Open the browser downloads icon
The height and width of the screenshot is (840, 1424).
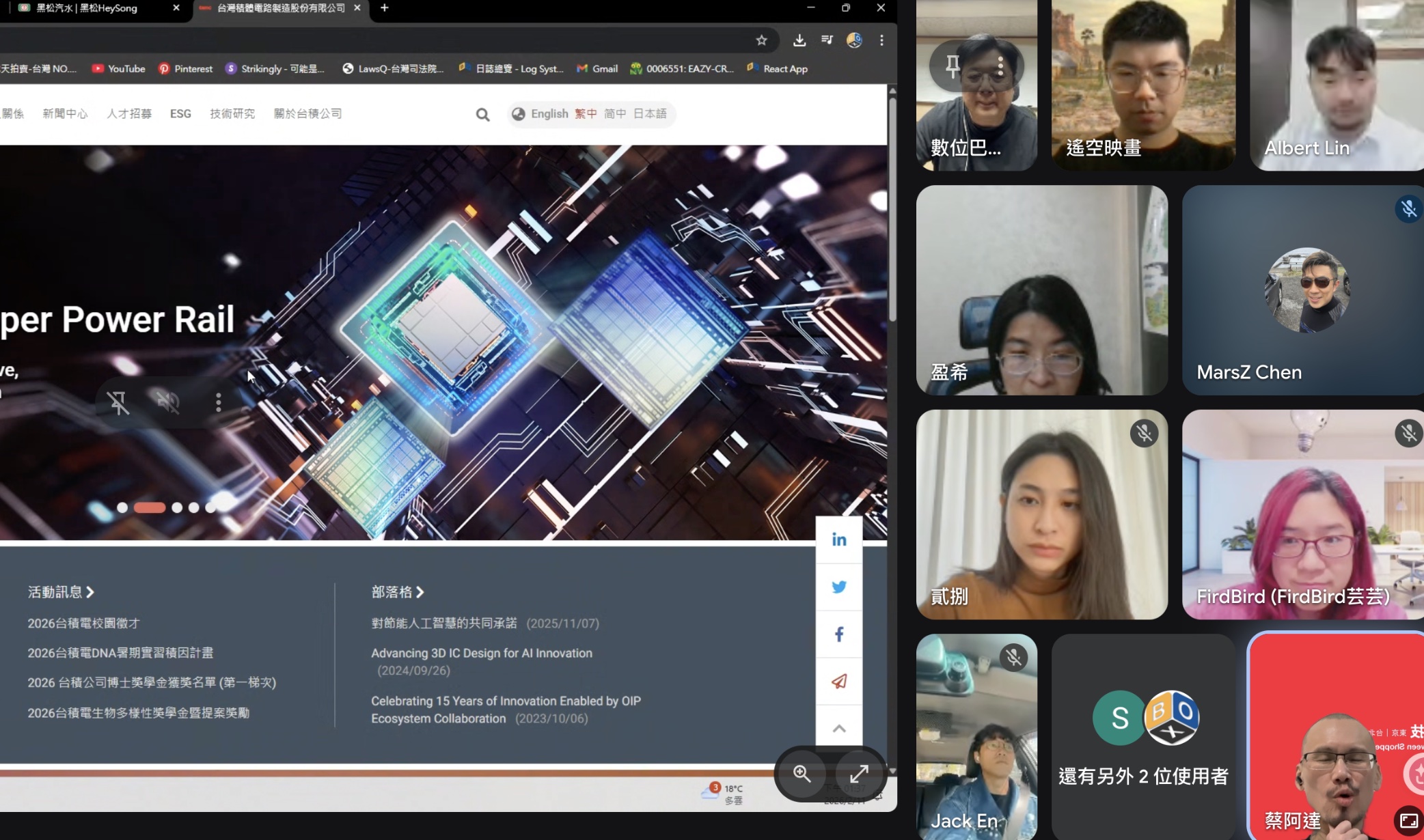pyautogui.click(x=799, y=40)
